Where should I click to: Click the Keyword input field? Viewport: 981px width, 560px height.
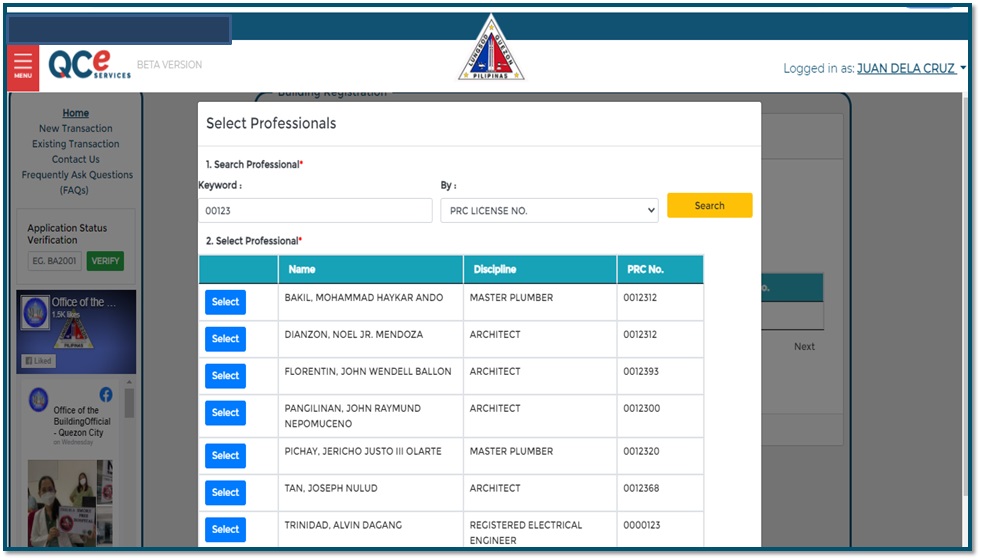[315, 210]
